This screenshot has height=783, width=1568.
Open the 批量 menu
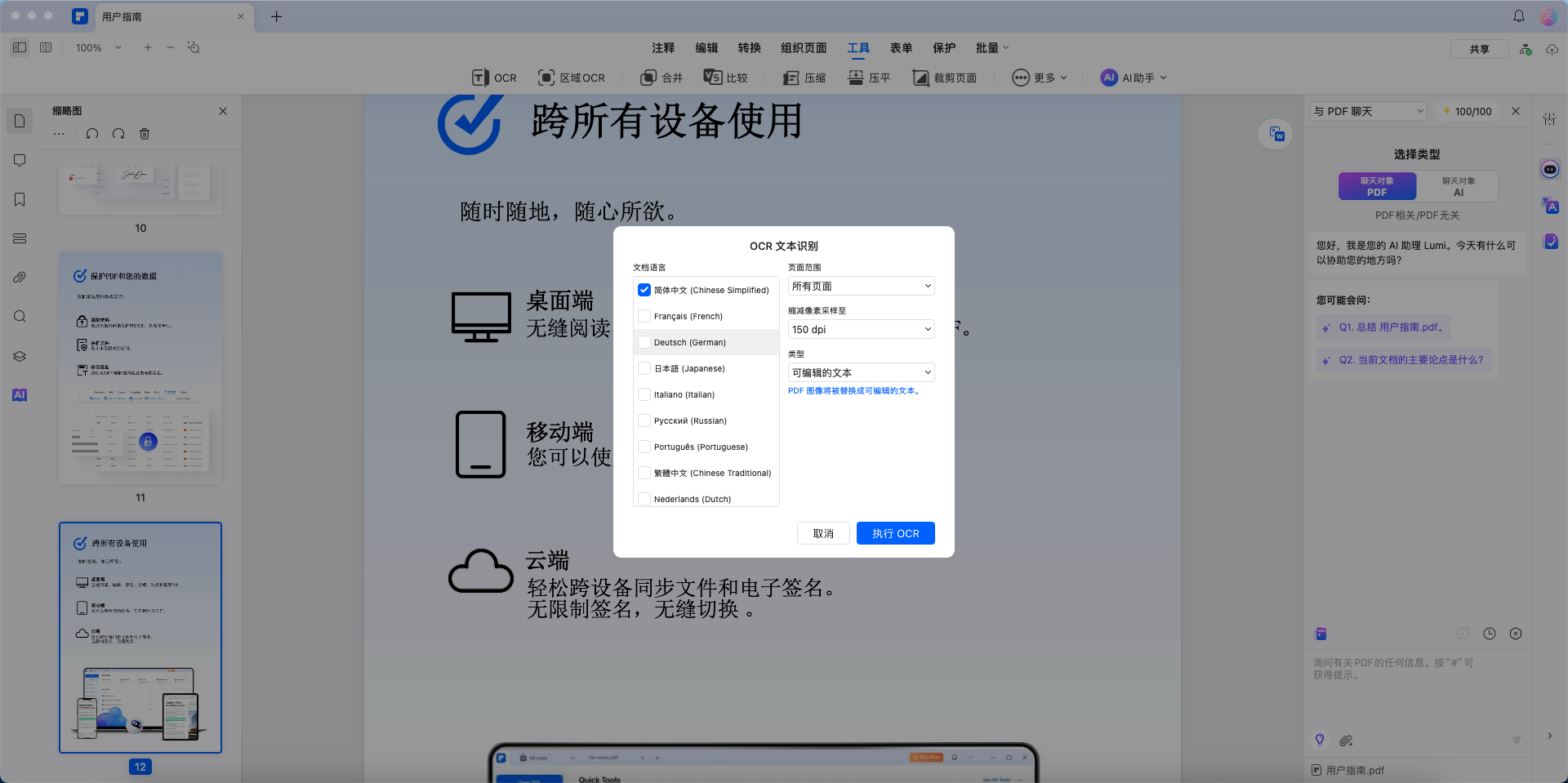(x=987, y=47)
